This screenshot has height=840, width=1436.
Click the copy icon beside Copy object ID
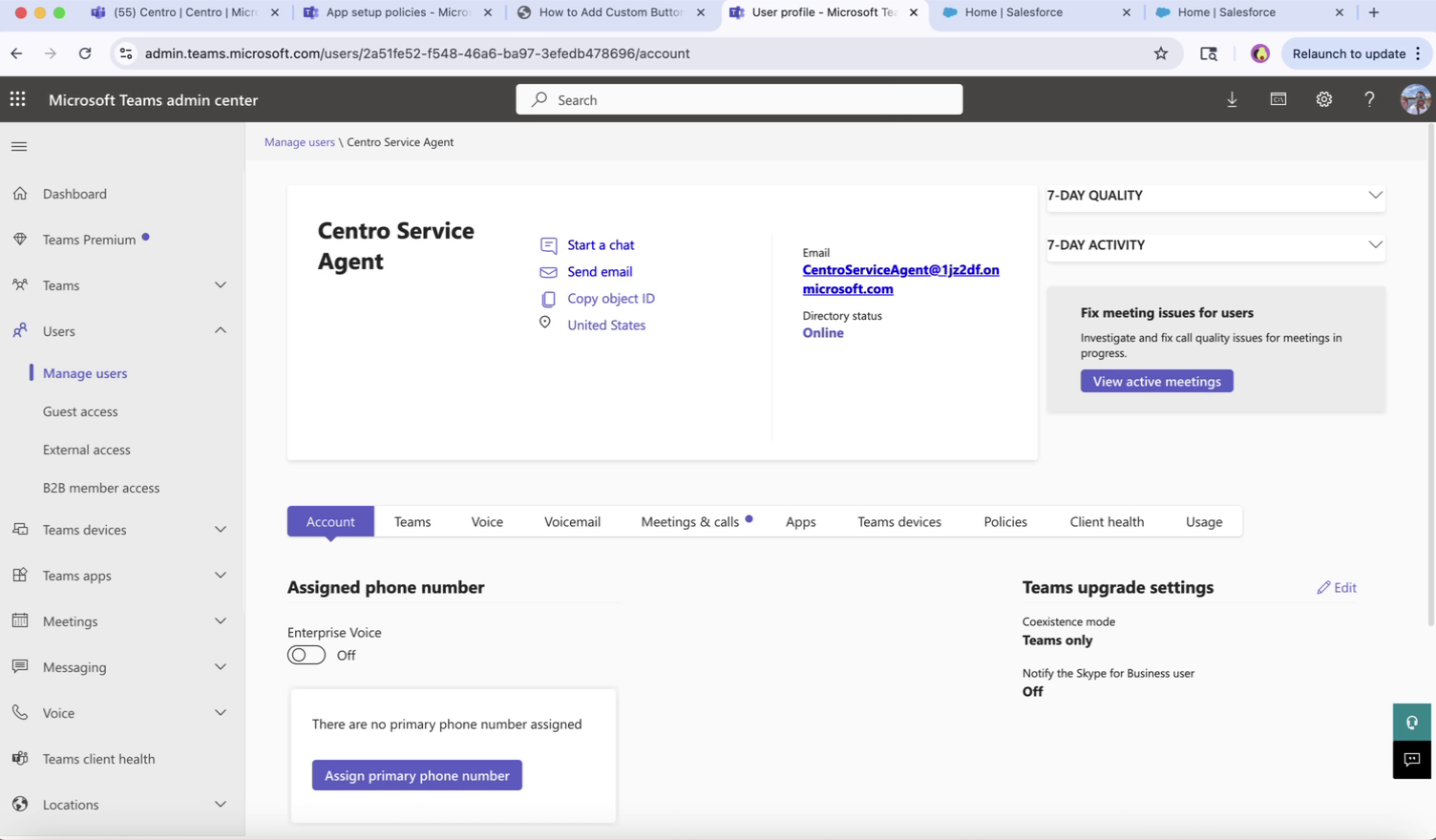coord(548,299)
